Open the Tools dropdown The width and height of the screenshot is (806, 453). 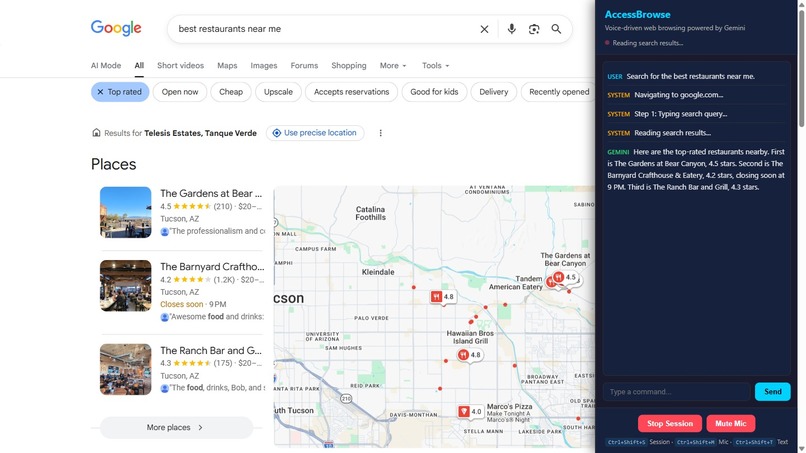click(435, 66)
